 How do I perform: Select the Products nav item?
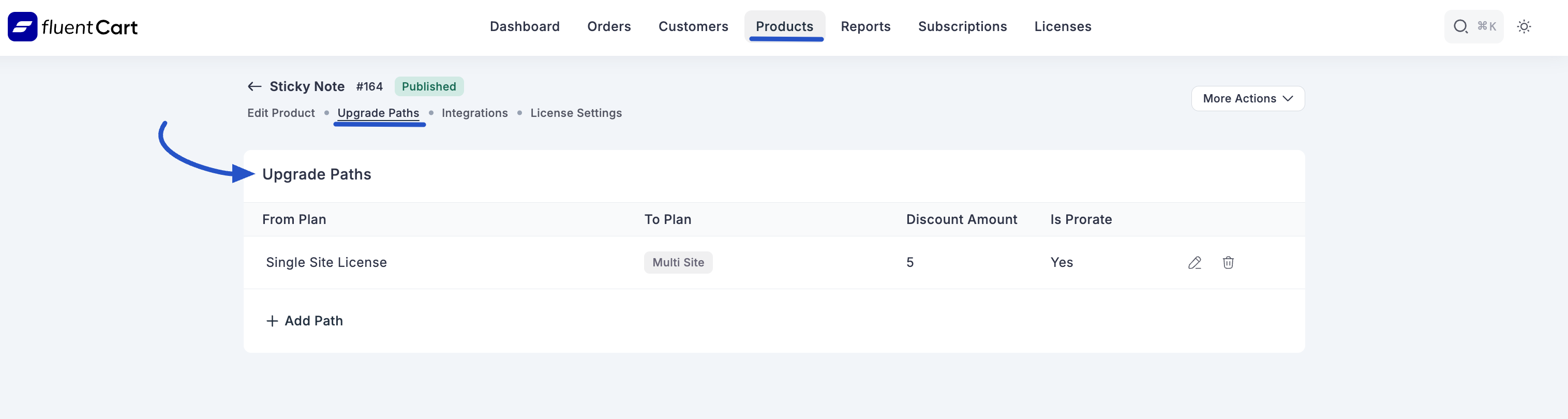coord(784,27)
